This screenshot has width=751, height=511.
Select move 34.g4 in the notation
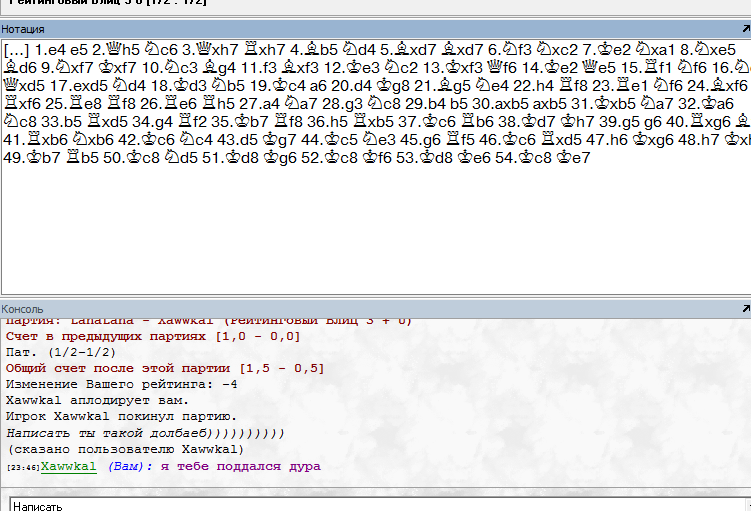tap(153, 122)
